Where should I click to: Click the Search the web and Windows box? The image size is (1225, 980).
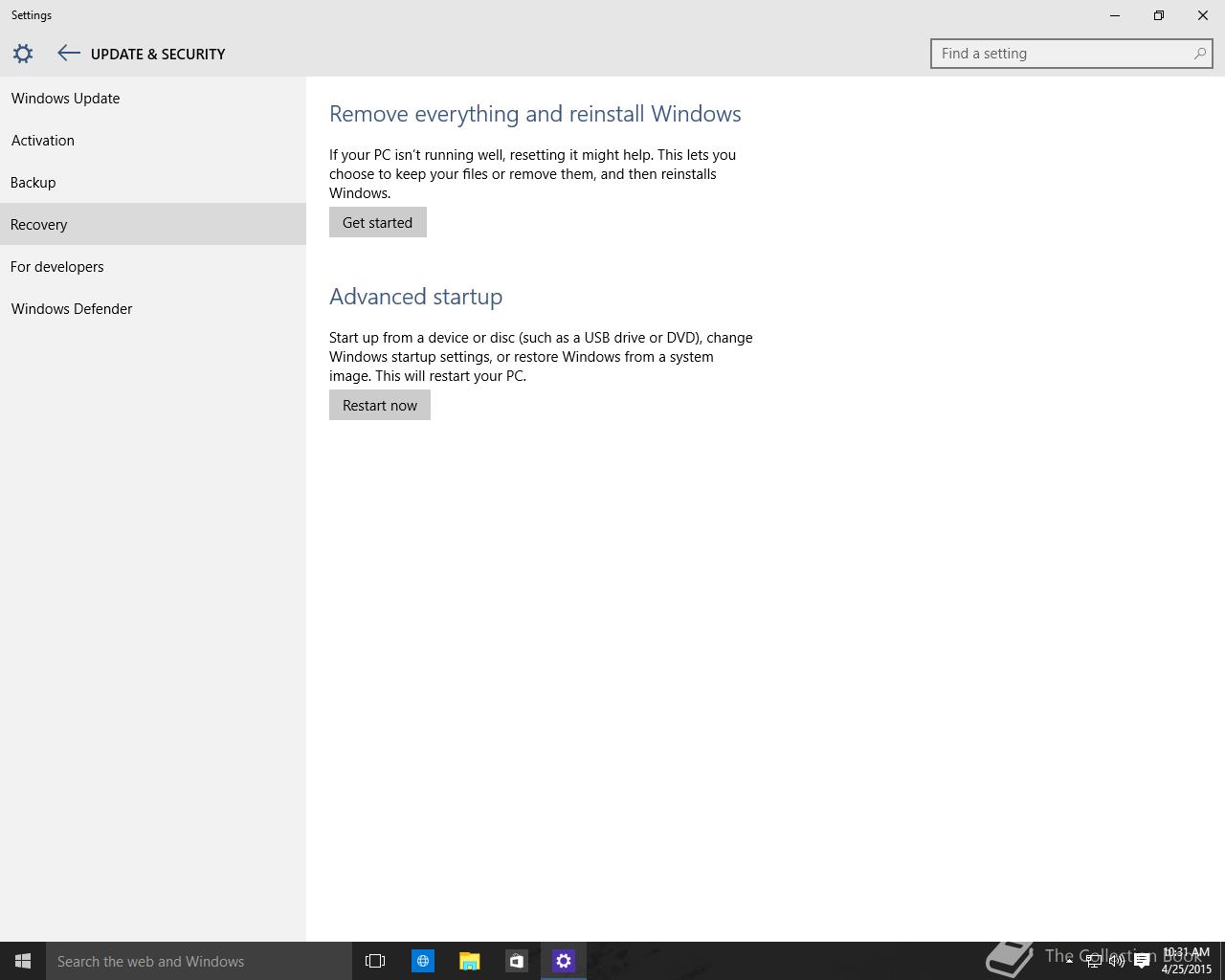(199, 961)
